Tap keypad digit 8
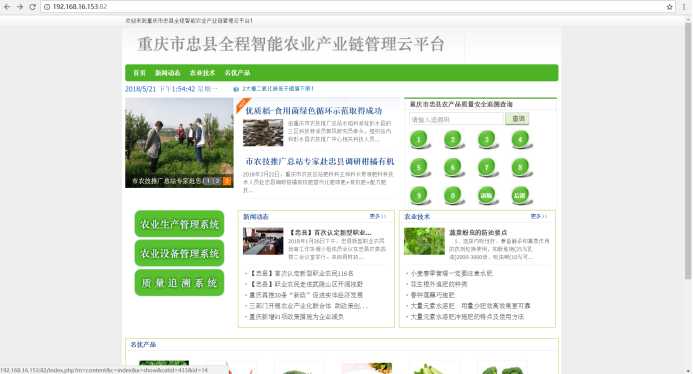Image resolution: width=693 pixels, height=374 pixels. tap(520, 168)
